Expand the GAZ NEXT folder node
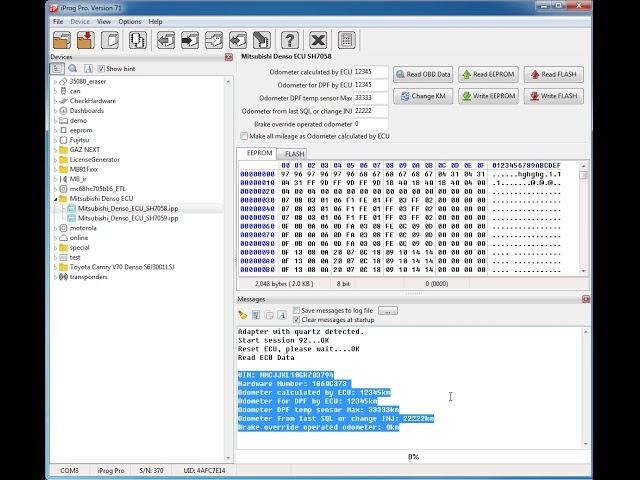This screenshot has height=480, width=640. pyautogui.click(x=56, y=150)
